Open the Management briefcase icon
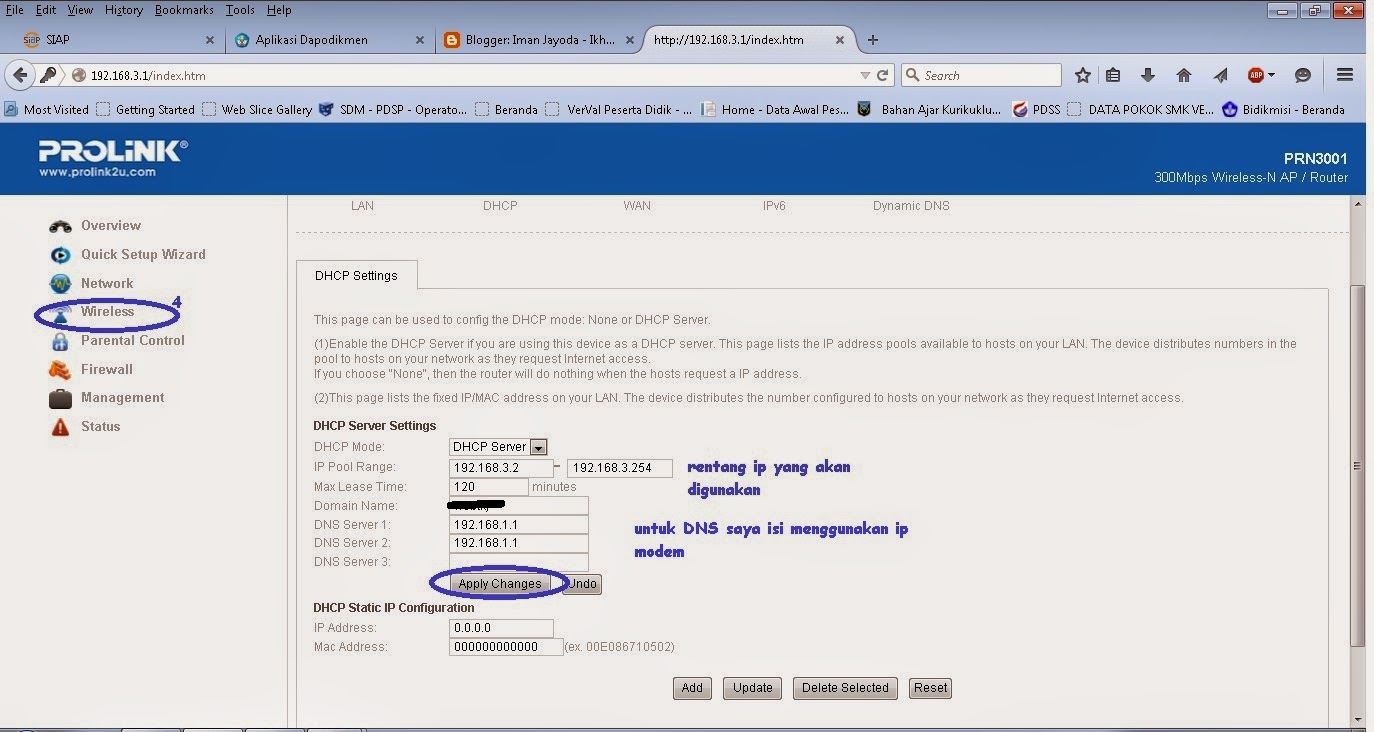This screenshot has height=732, width=1374. click(60, 397)
